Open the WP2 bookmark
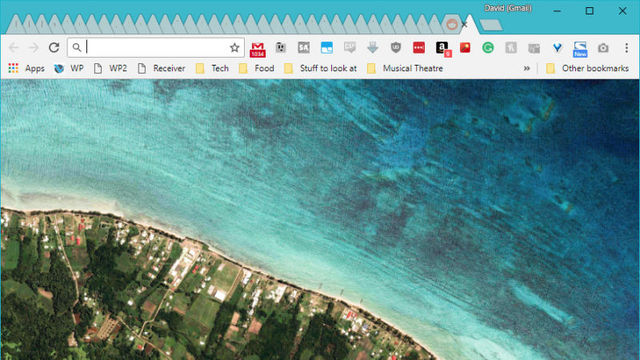 pyautogui.click(x=110, y=68)
